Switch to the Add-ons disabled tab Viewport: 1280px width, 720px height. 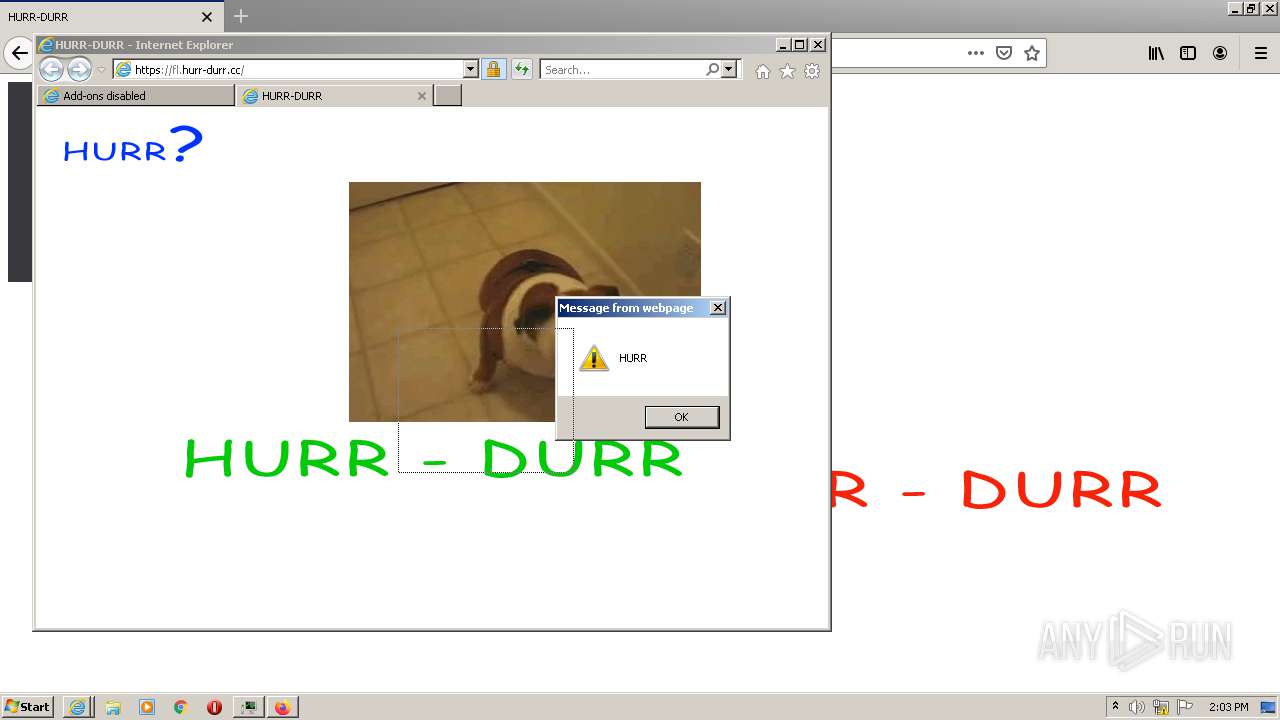point(136,96)
